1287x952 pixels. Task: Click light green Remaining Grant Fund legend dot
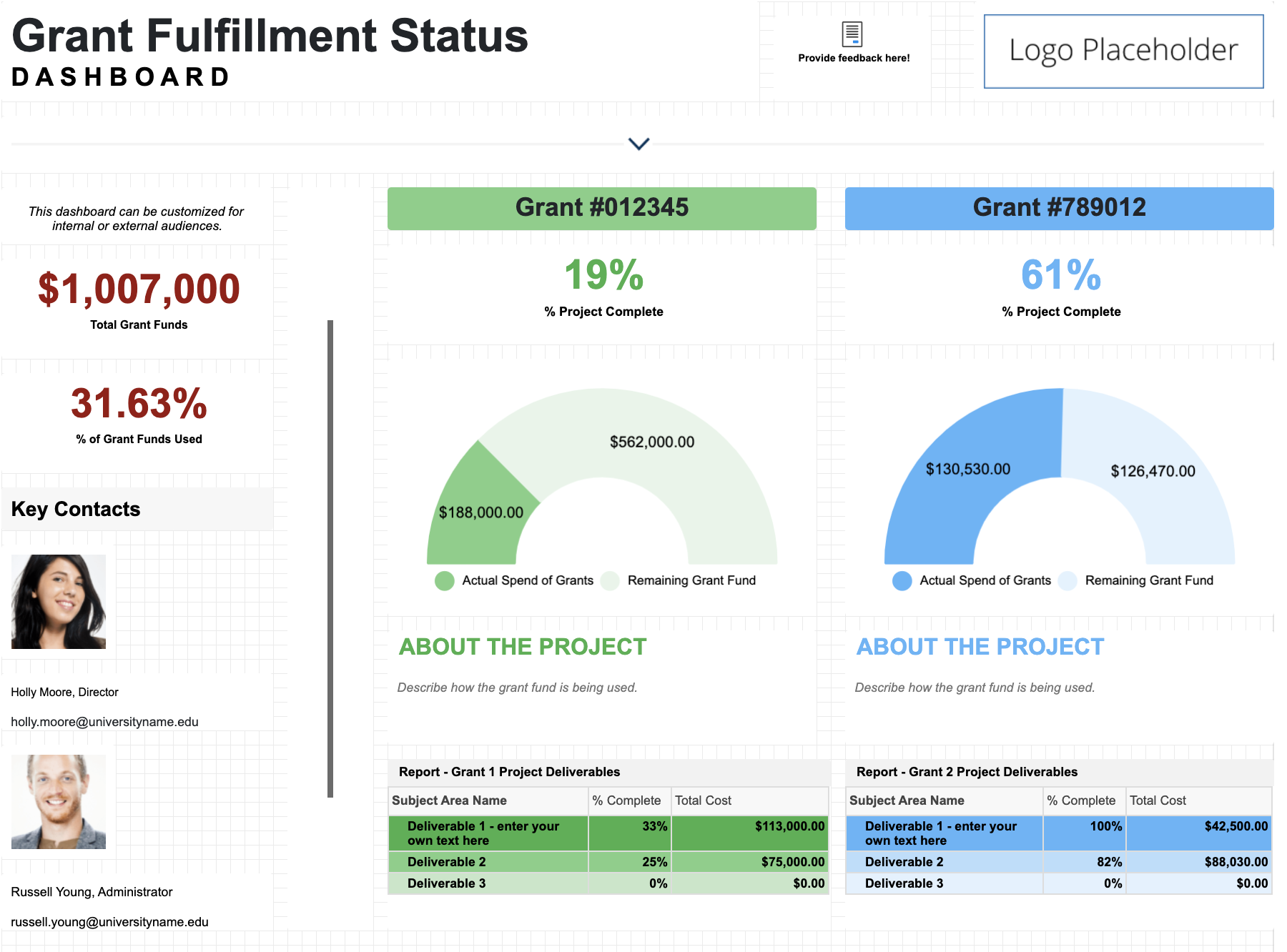click(x=610, y=580)
